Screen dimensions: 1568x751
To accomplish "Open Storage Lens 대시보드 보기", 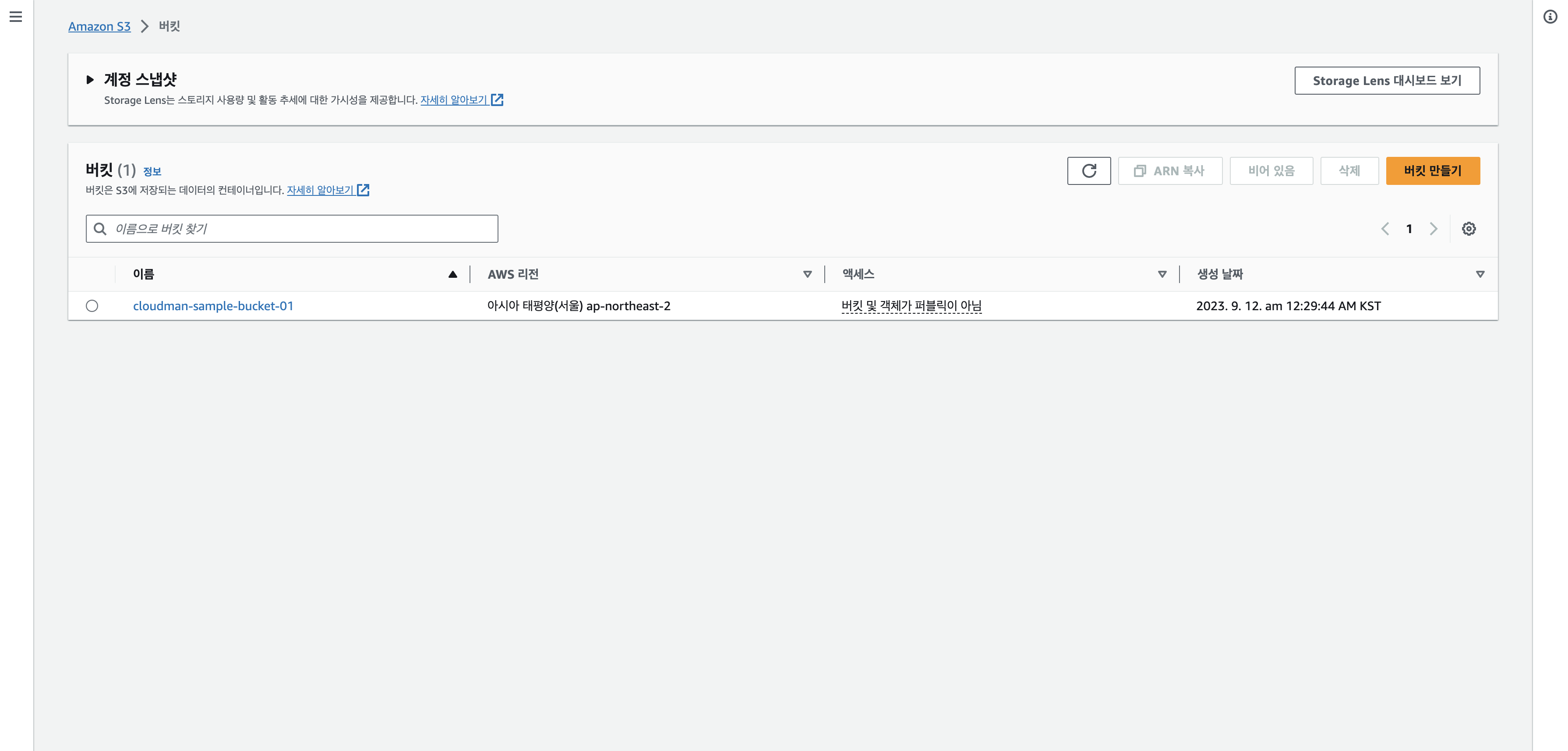I will point(1387,80).
